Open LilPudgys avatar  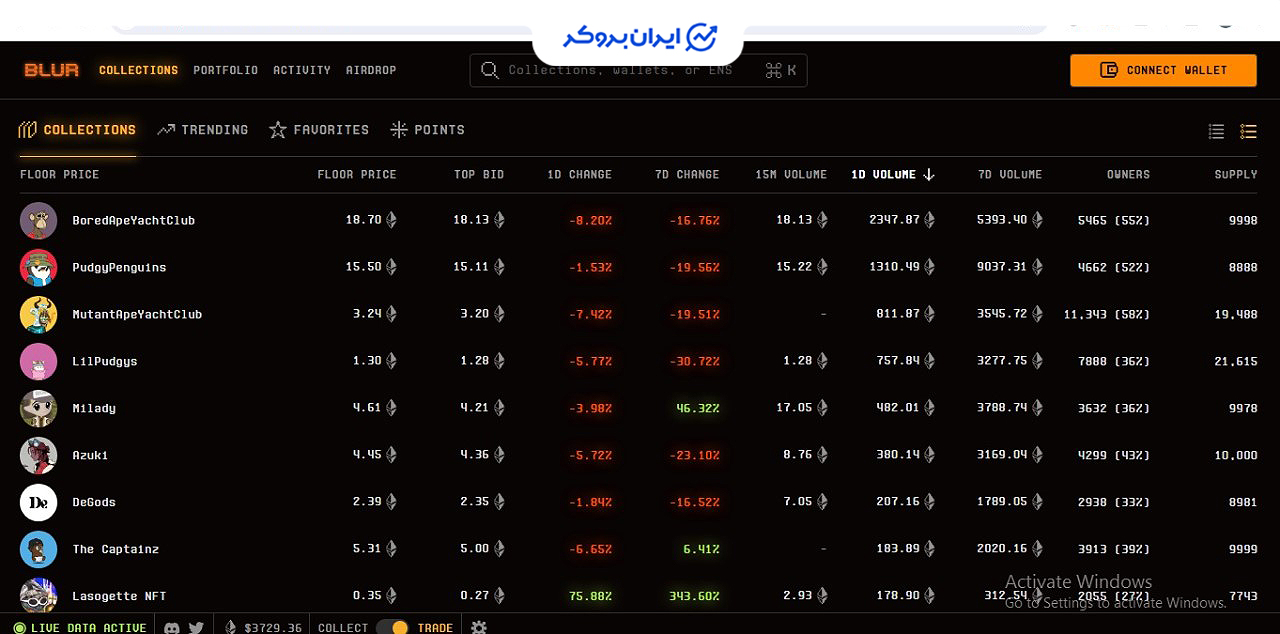coord(38,361)
